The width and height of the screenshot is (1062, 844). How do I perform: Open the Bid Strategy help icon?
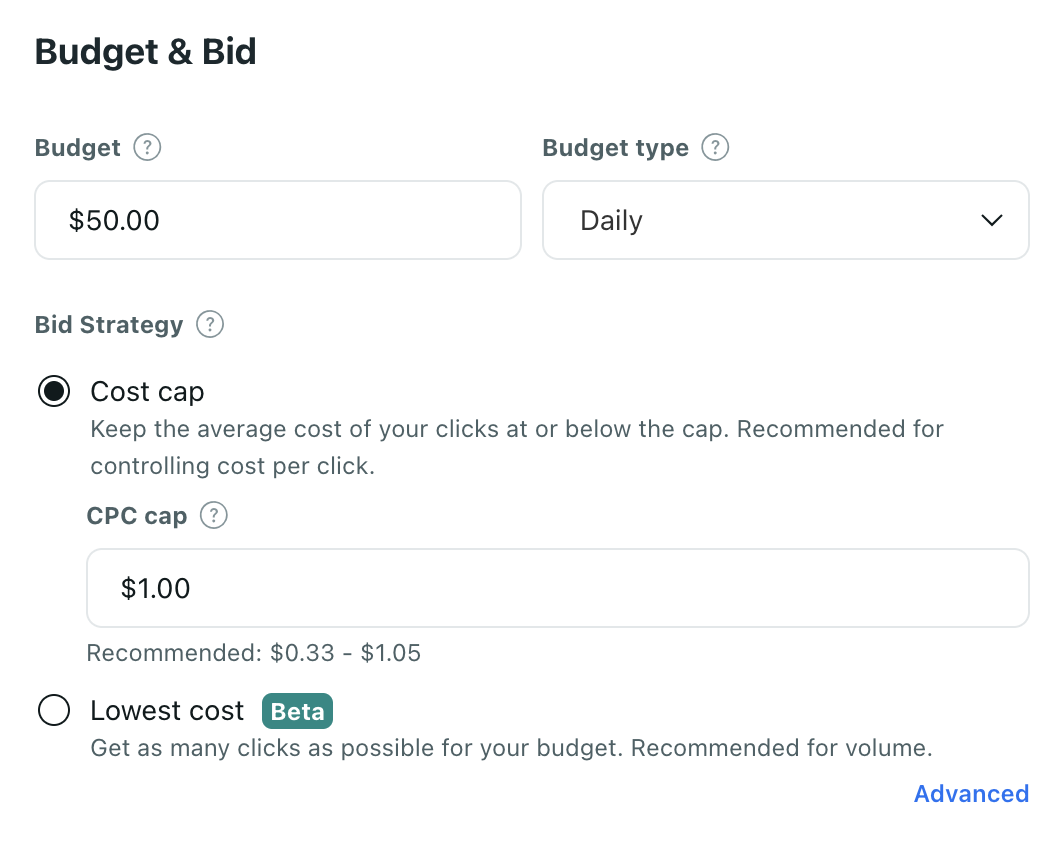point(210,324)
